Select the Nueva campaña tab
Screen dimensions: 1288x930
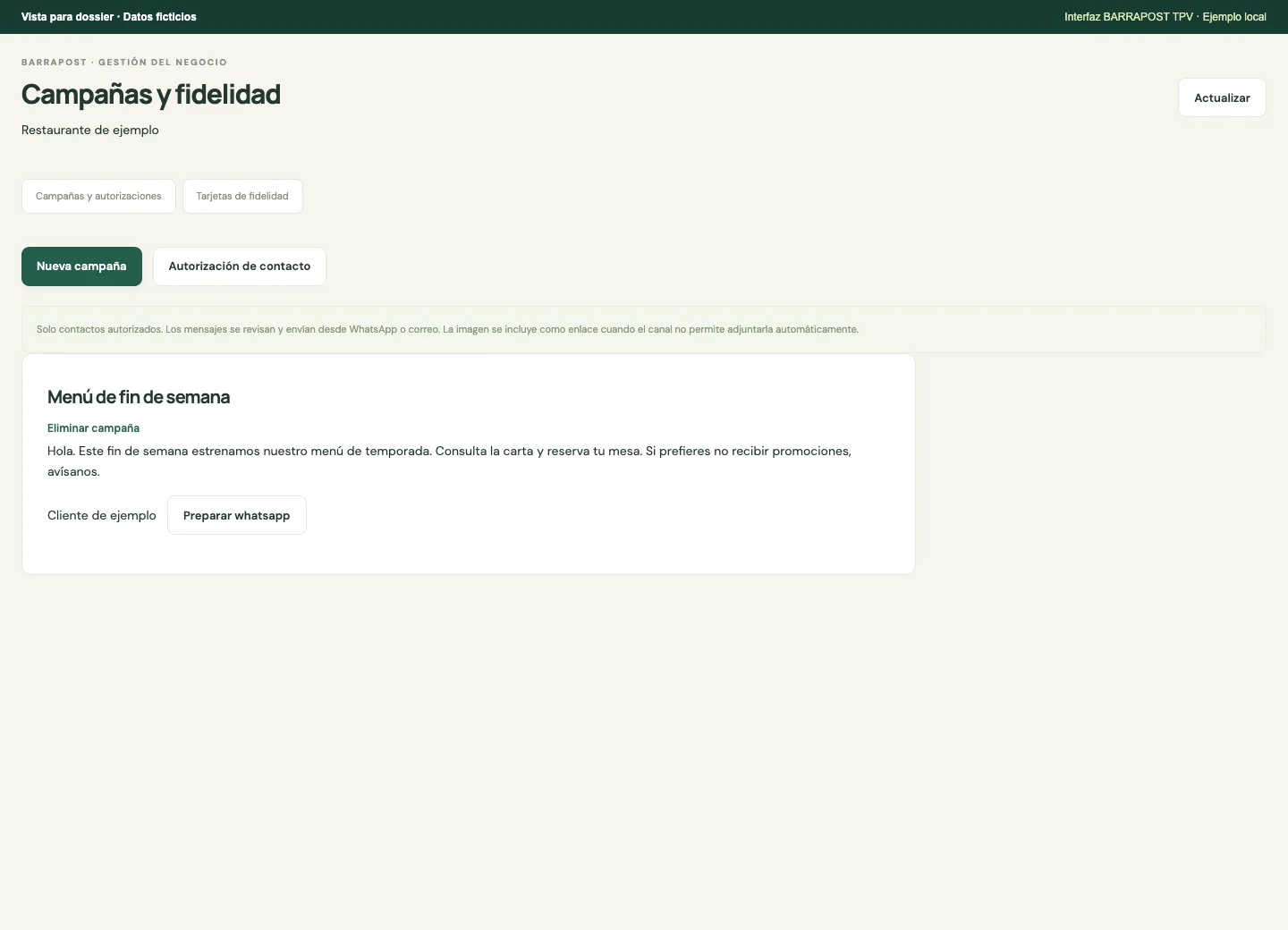point(81,266)
